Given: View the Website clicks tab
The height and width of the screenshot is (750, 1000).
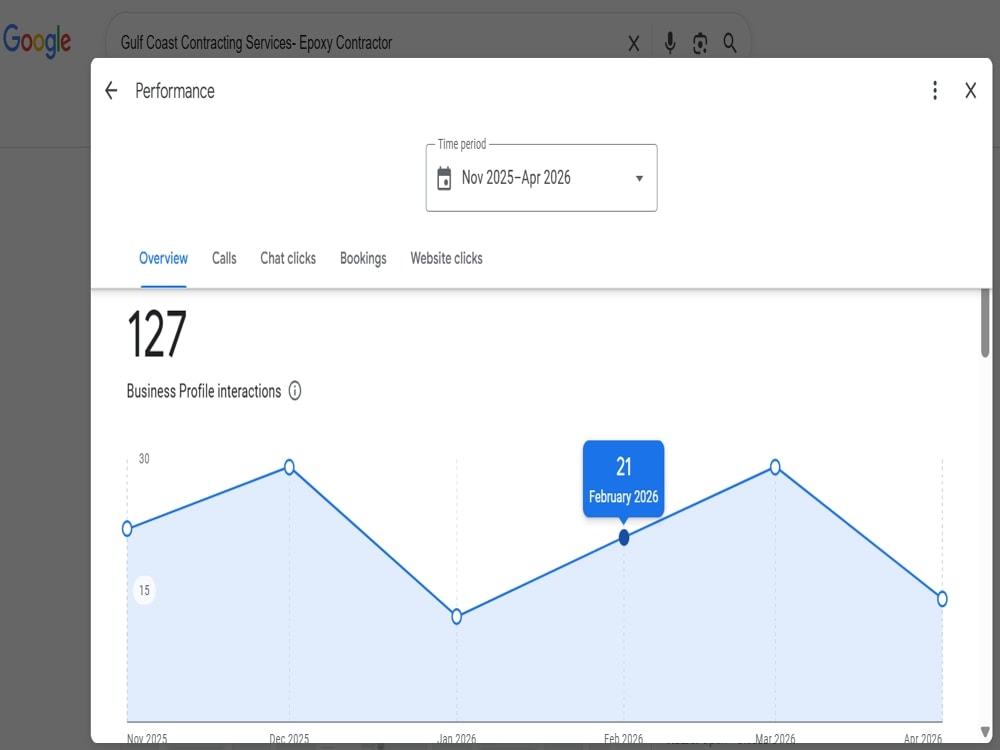Looking at the screenshot, I should [x=446, y=258].
